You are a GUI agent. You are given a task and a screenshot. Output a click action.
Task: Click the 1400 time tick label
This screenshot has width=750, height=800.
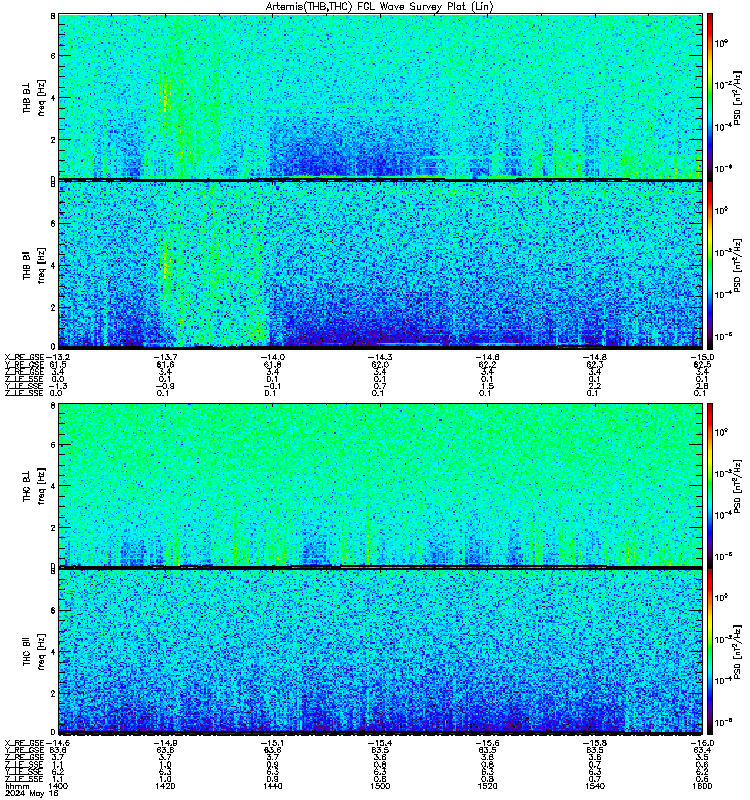[x=58, y=786]
